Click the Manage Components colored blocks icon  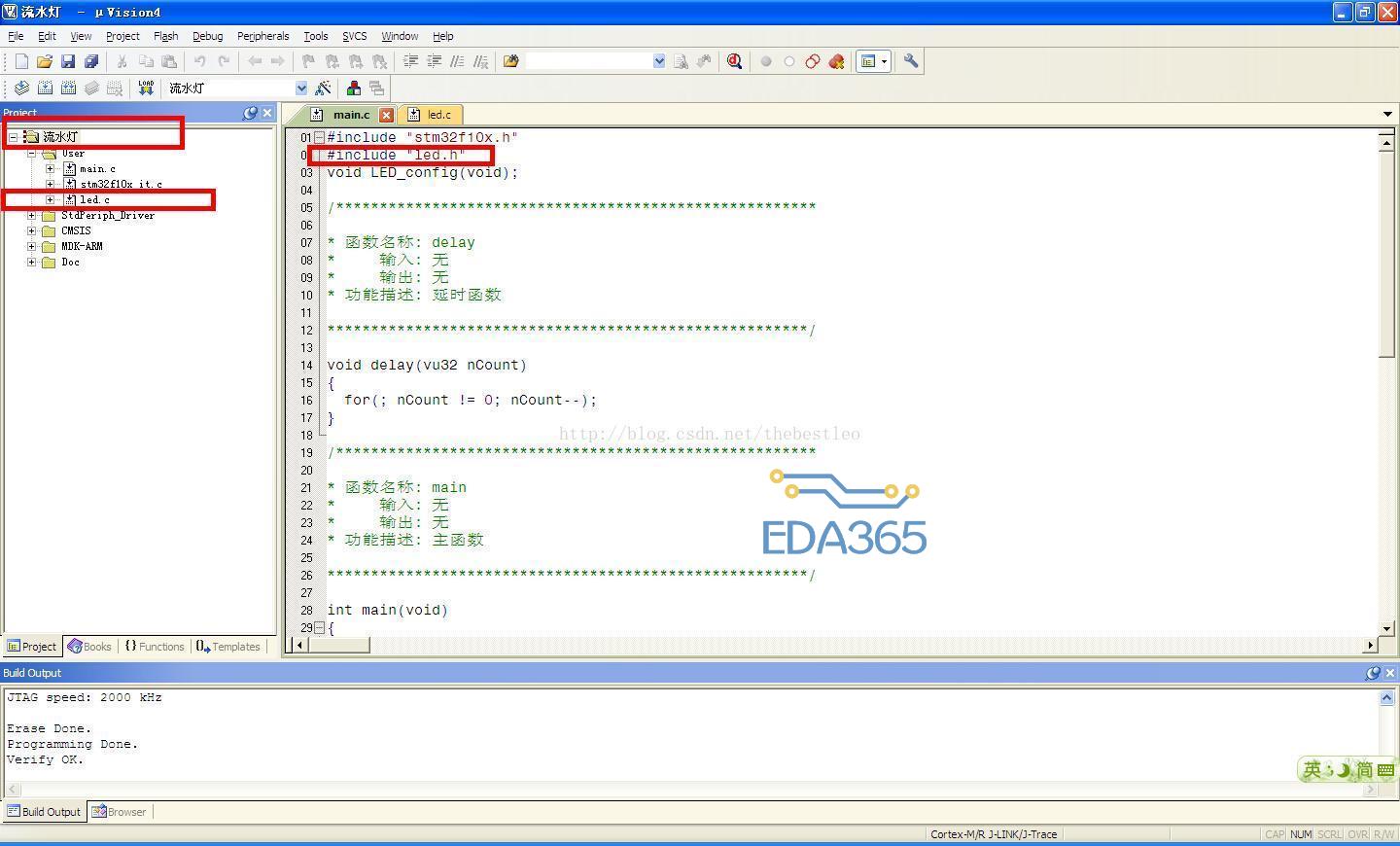point(354,88)
